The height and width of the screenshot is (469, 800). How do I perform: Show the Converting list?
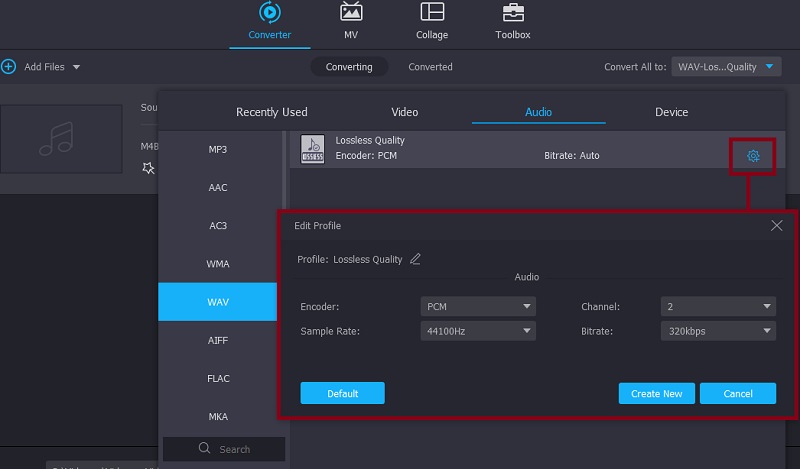349,67
